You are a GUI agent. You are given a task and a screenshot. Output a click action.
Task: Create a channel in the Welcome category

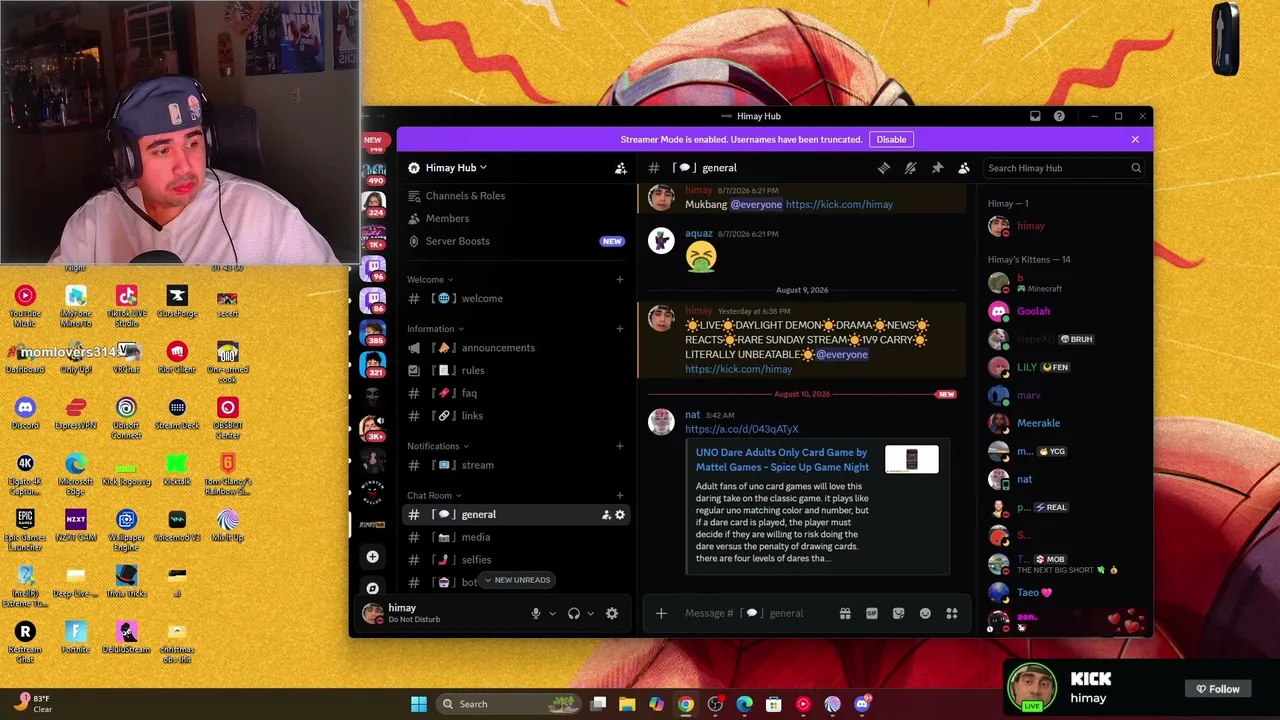click(x=620, y=280)
